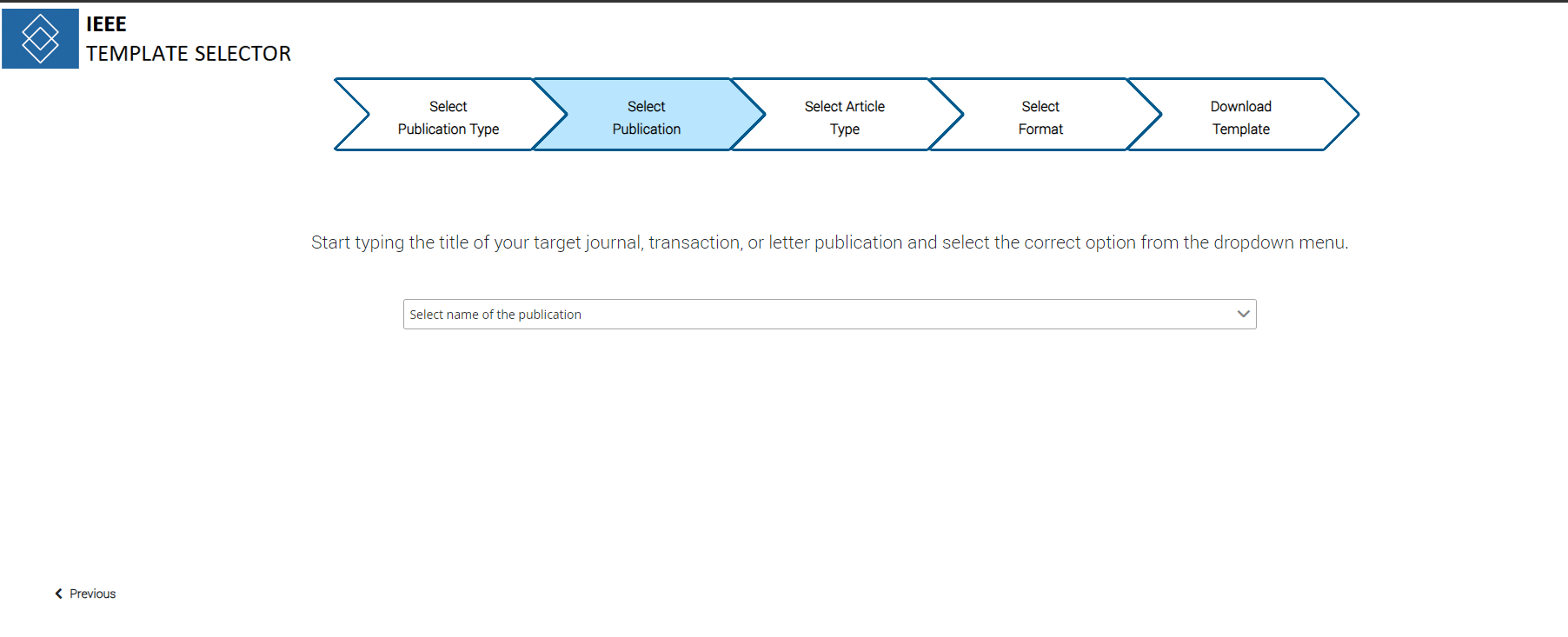Click the left chevron icon beside Previous
Image resolution: width=1568 pixels, height=637 pixels.
click(59, 594)
